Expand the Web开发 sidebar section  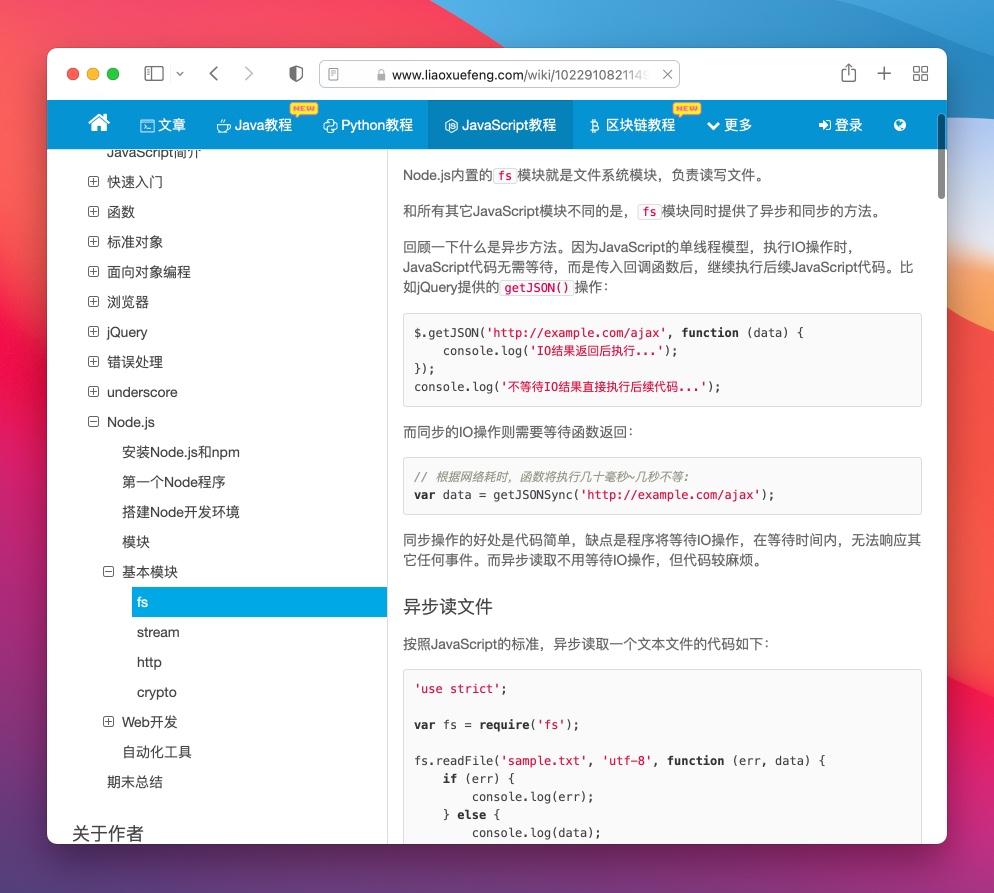108,721
